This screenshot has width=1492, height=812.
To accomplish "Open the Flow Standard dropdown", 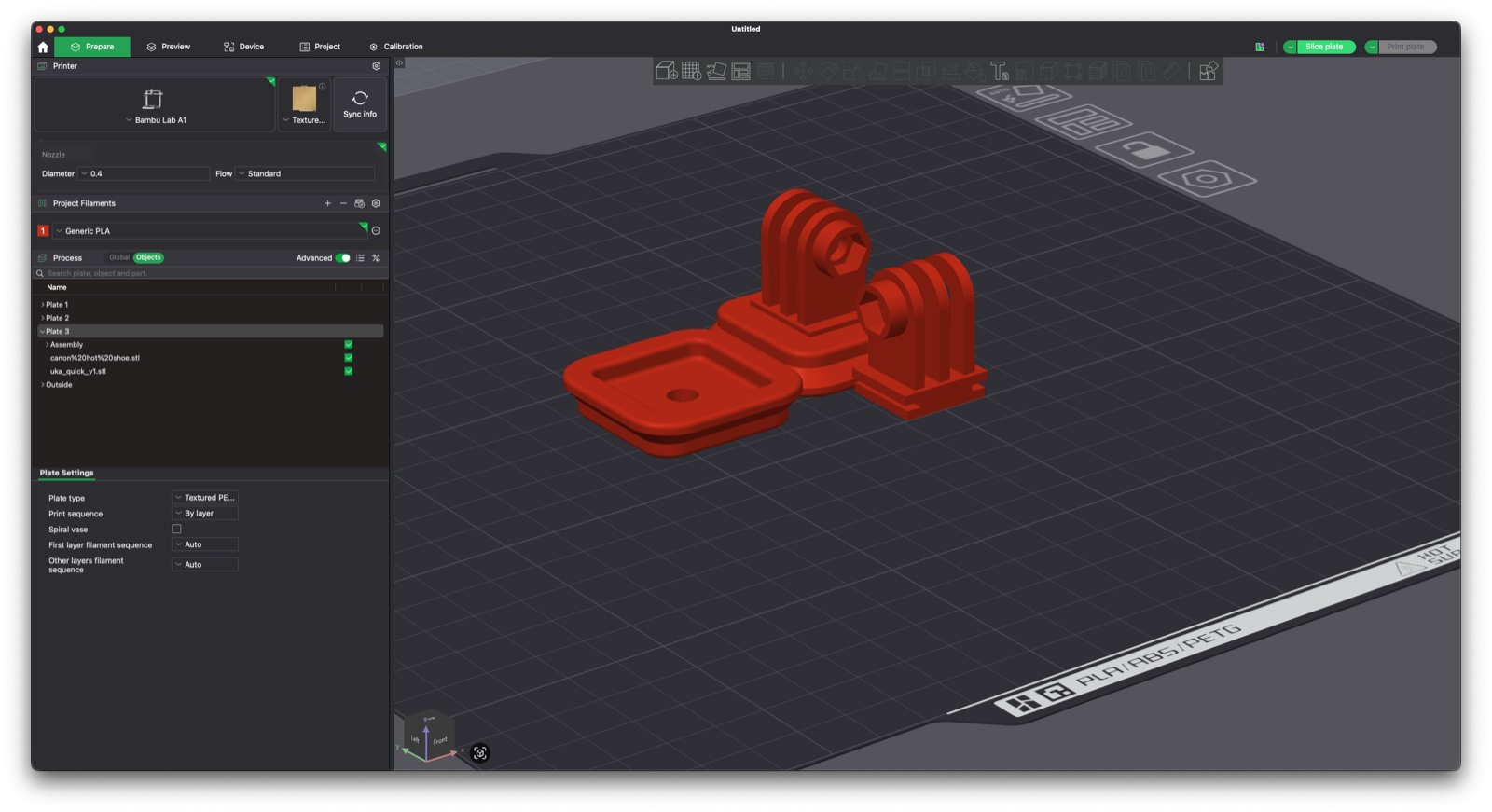I will click(x=305, y=173).
